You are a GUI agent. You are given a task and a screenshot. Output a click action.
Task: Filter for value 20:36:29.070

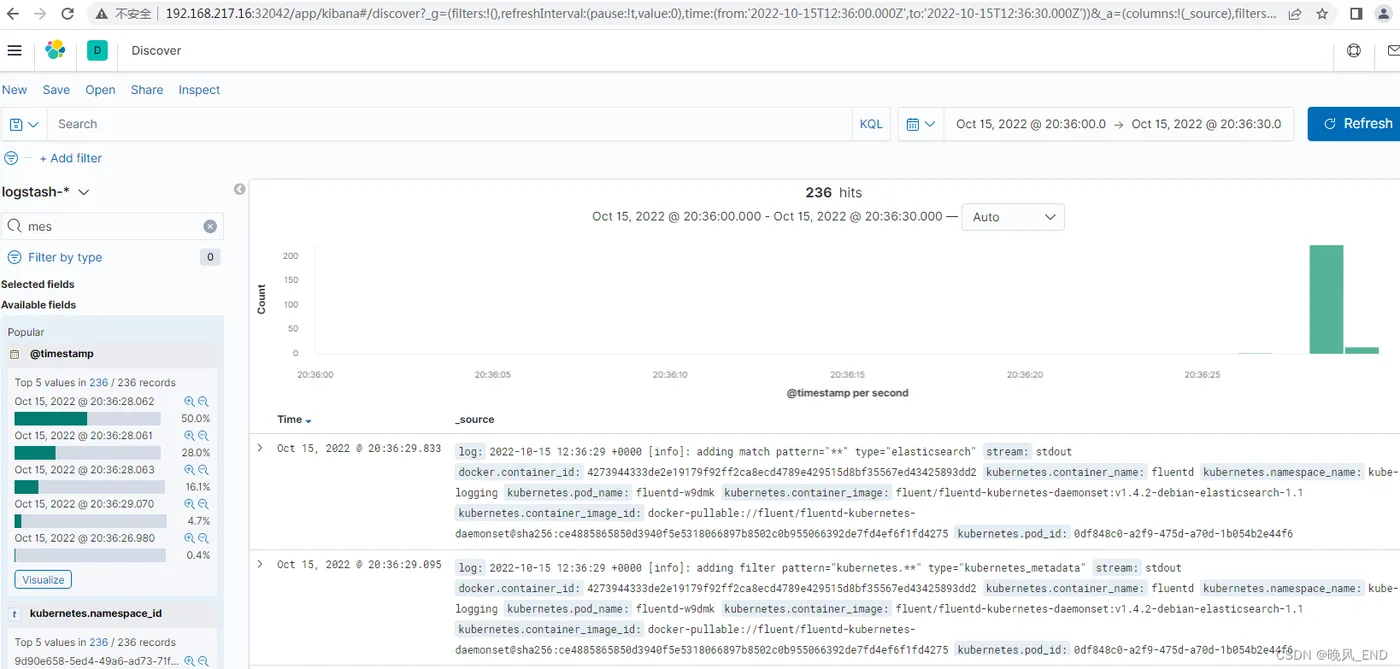point(190,504)
